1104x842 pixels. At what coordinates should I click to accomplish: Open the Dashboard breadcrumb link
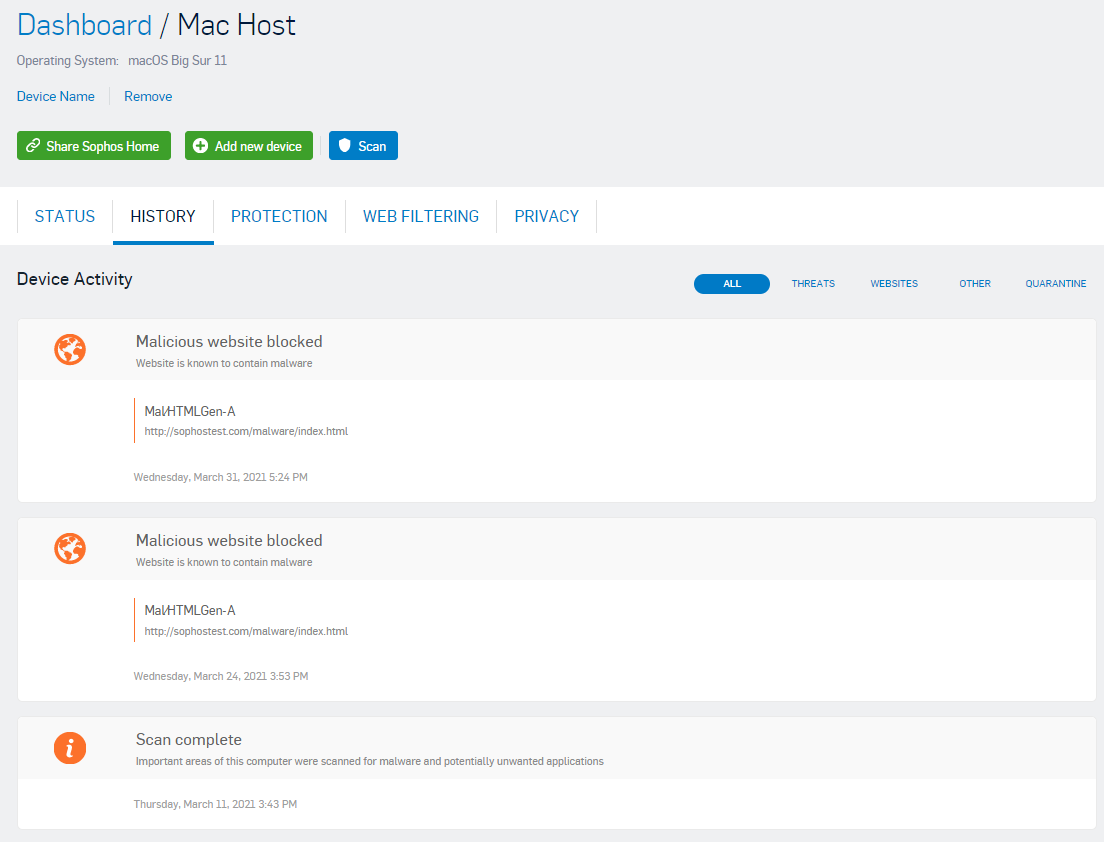84,25
